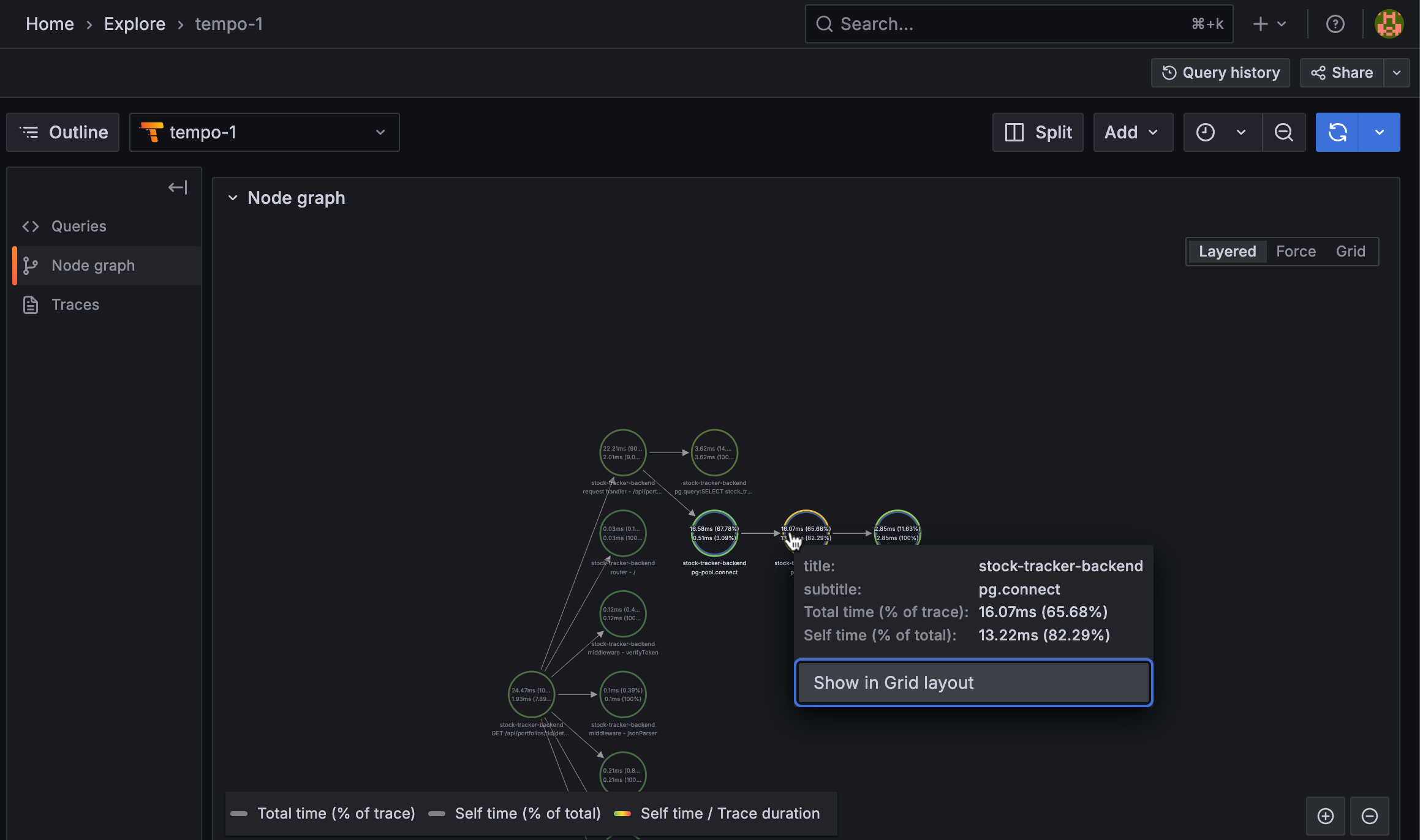This screenshot has width=1420, height=840.
Task: Expand the new item chevron near plus
Action: point(1282,24)
